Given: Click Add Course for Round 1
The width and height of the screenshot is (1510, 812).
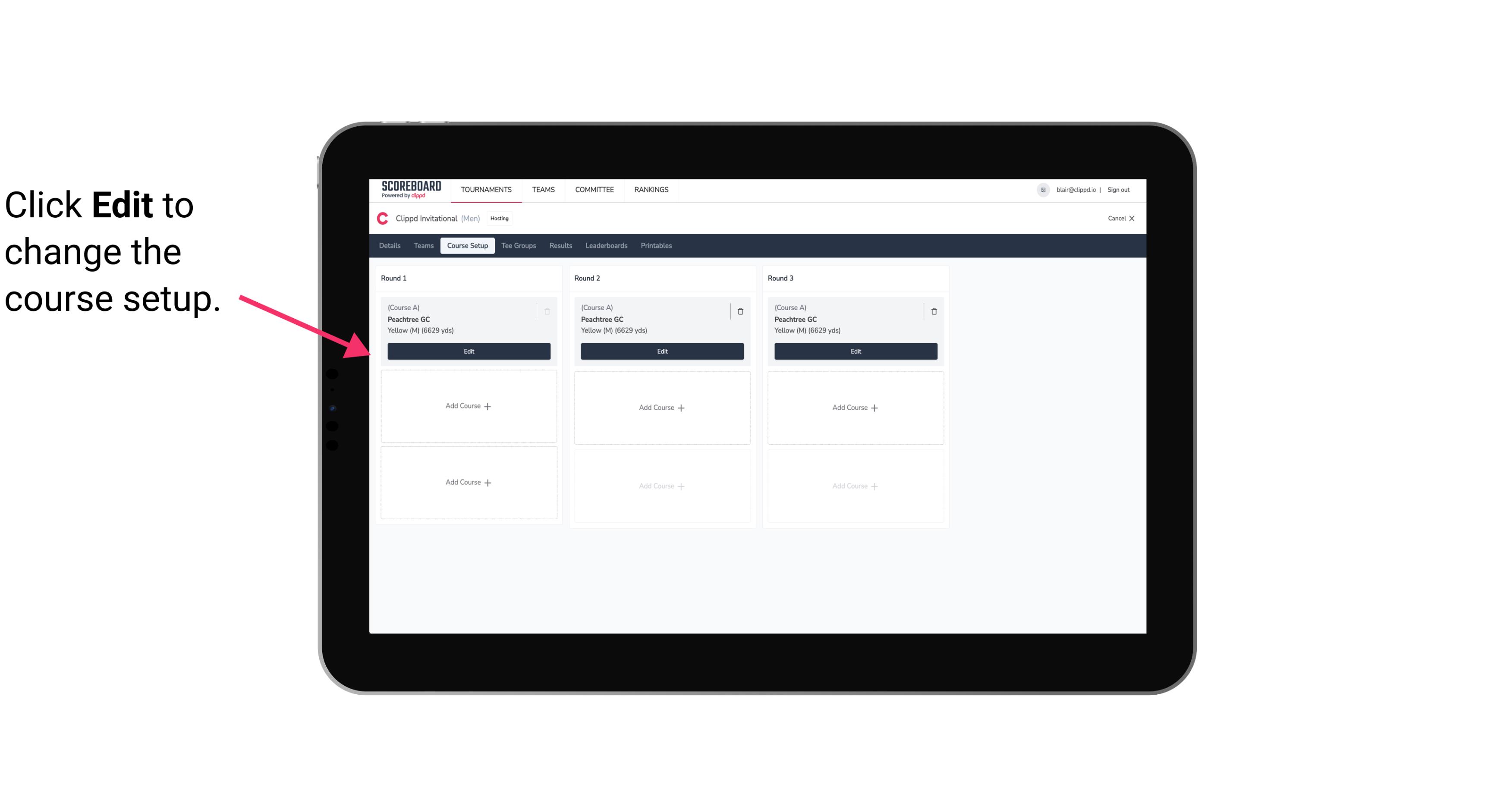Looking at the screenshot, I should pos(468,406).
